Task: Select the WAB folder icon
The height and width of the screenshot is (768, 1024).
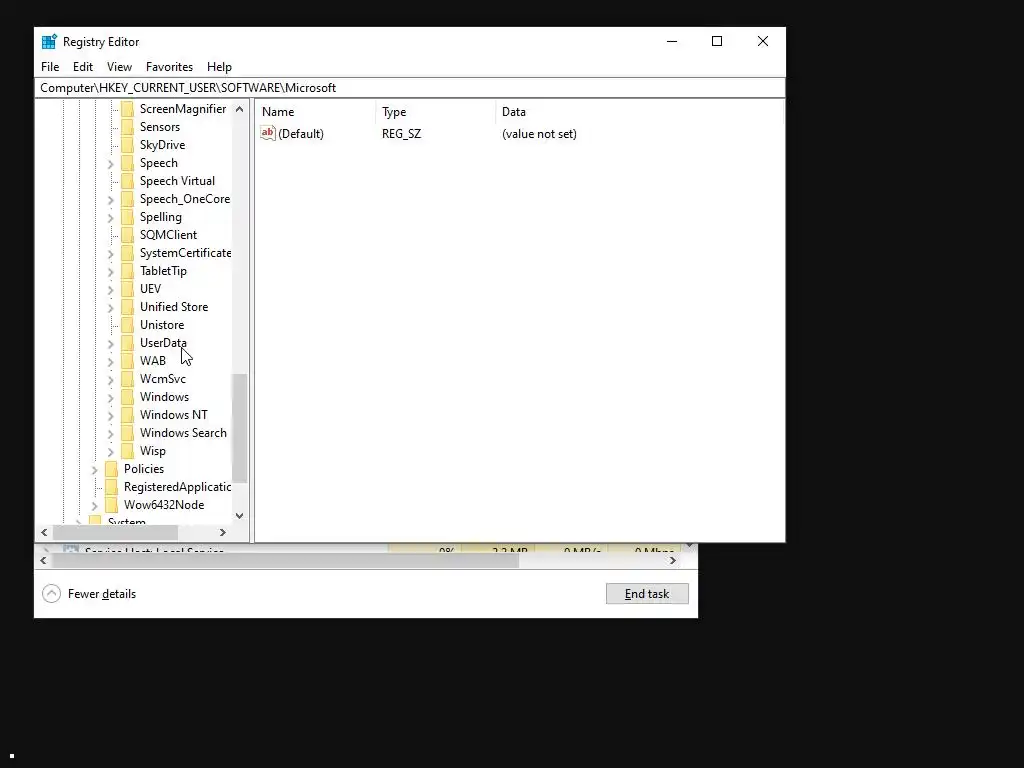Action: pyautogui.click(x=128, y=360)
